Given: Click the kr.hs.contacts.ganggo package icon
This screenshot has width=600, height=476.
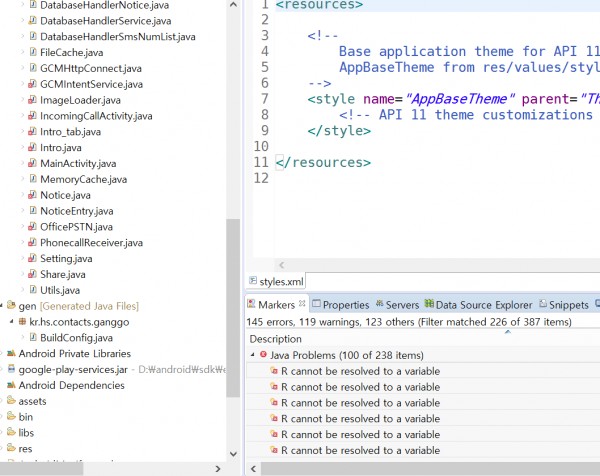Looking at the screenshot, I should pyautogui.click(x=22, y=322).
